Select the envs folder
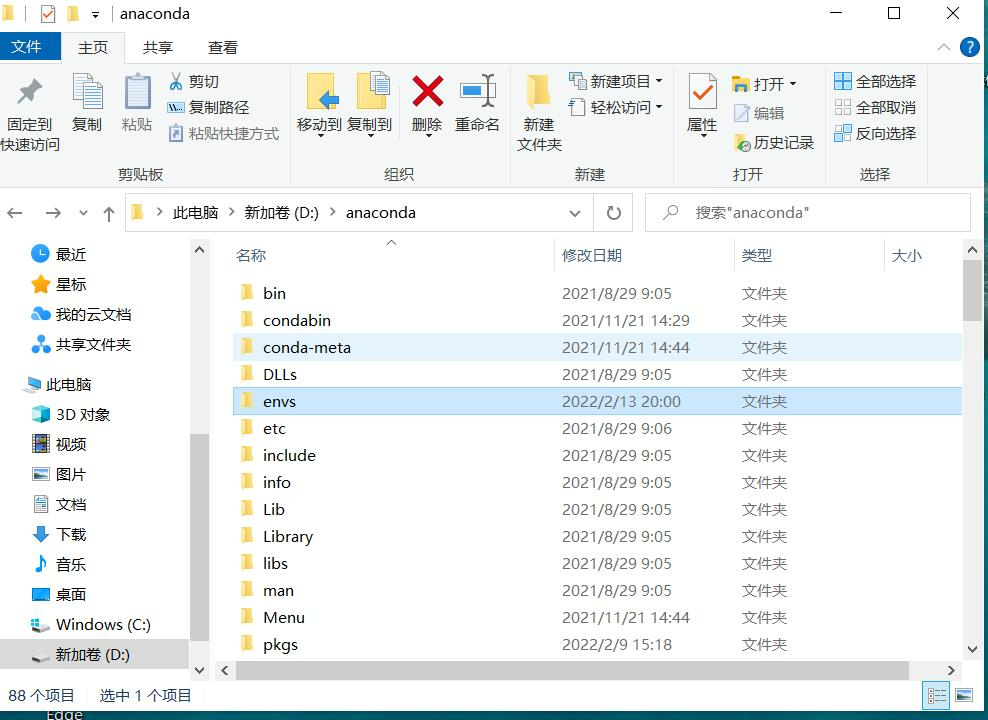 [x=280, y=401]
